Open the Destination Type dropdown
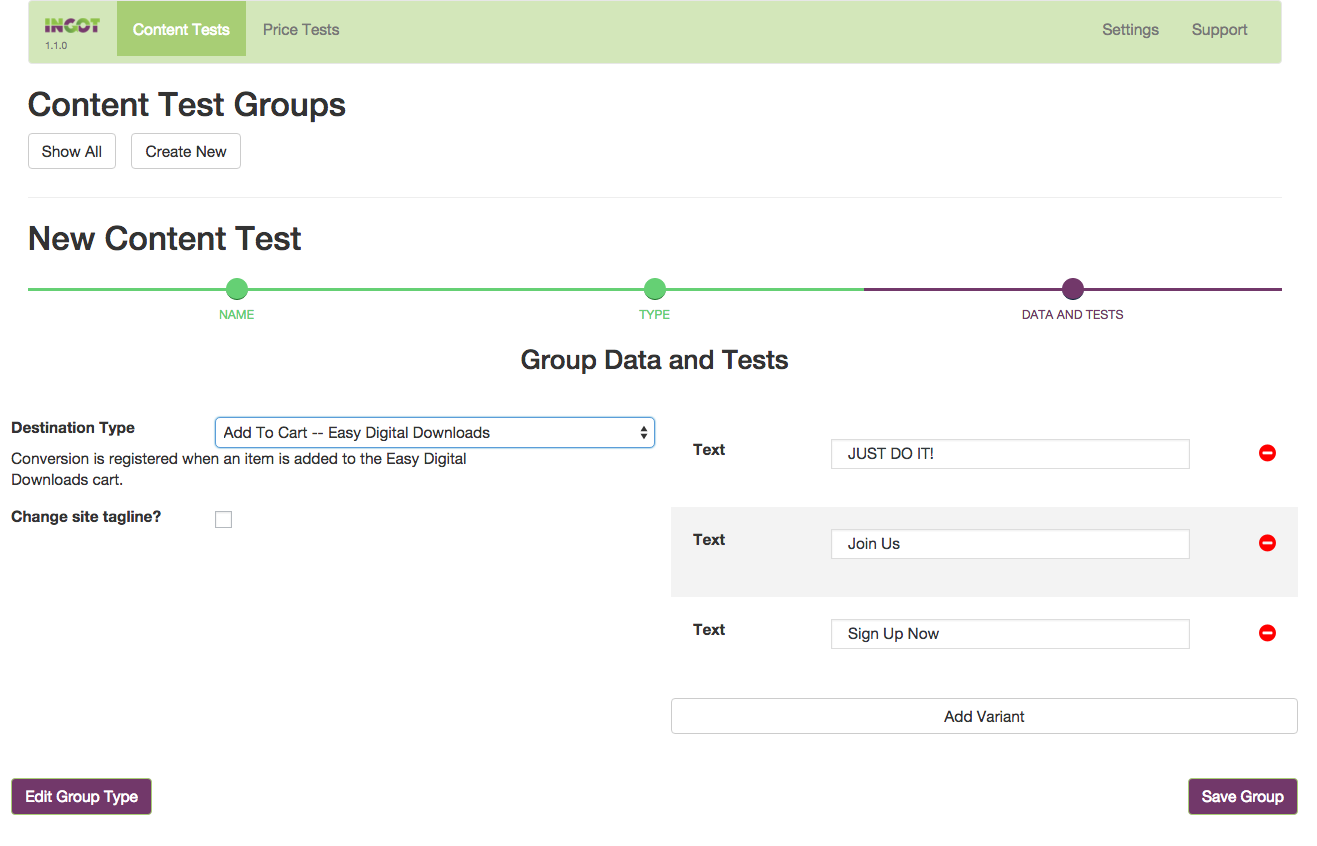 pyautogui.click(x=435, y=433)
